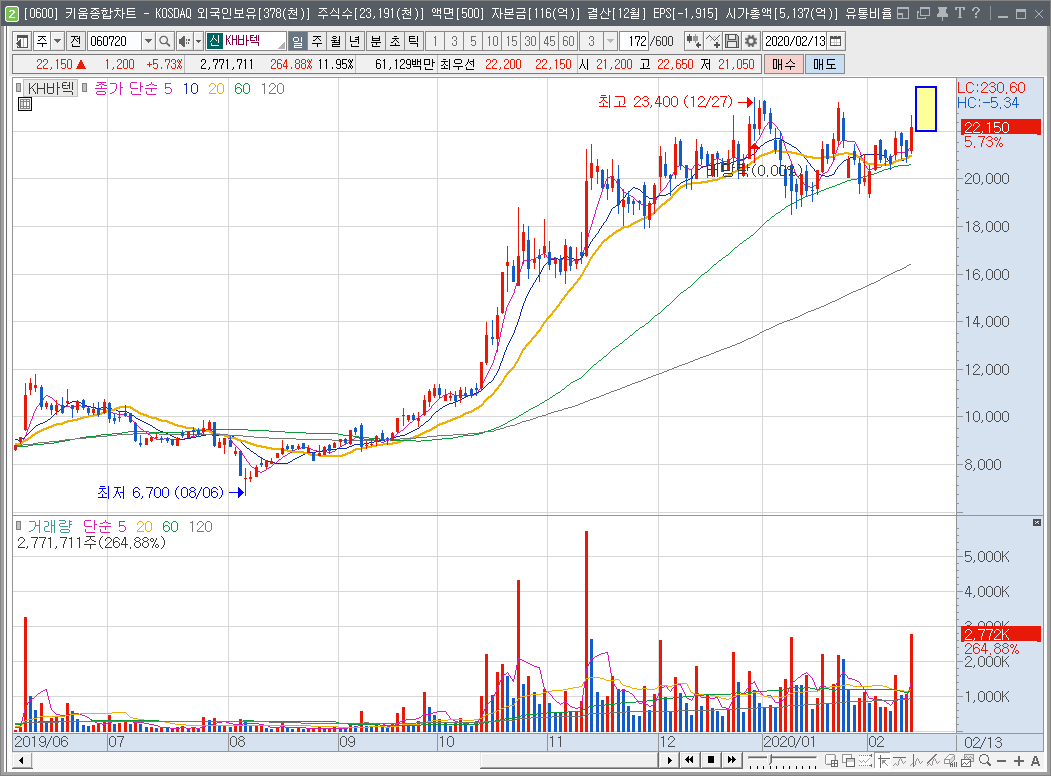Select the 주 weekly chart period
This screenshot has height=776, width=1051.
click(317, 42)
